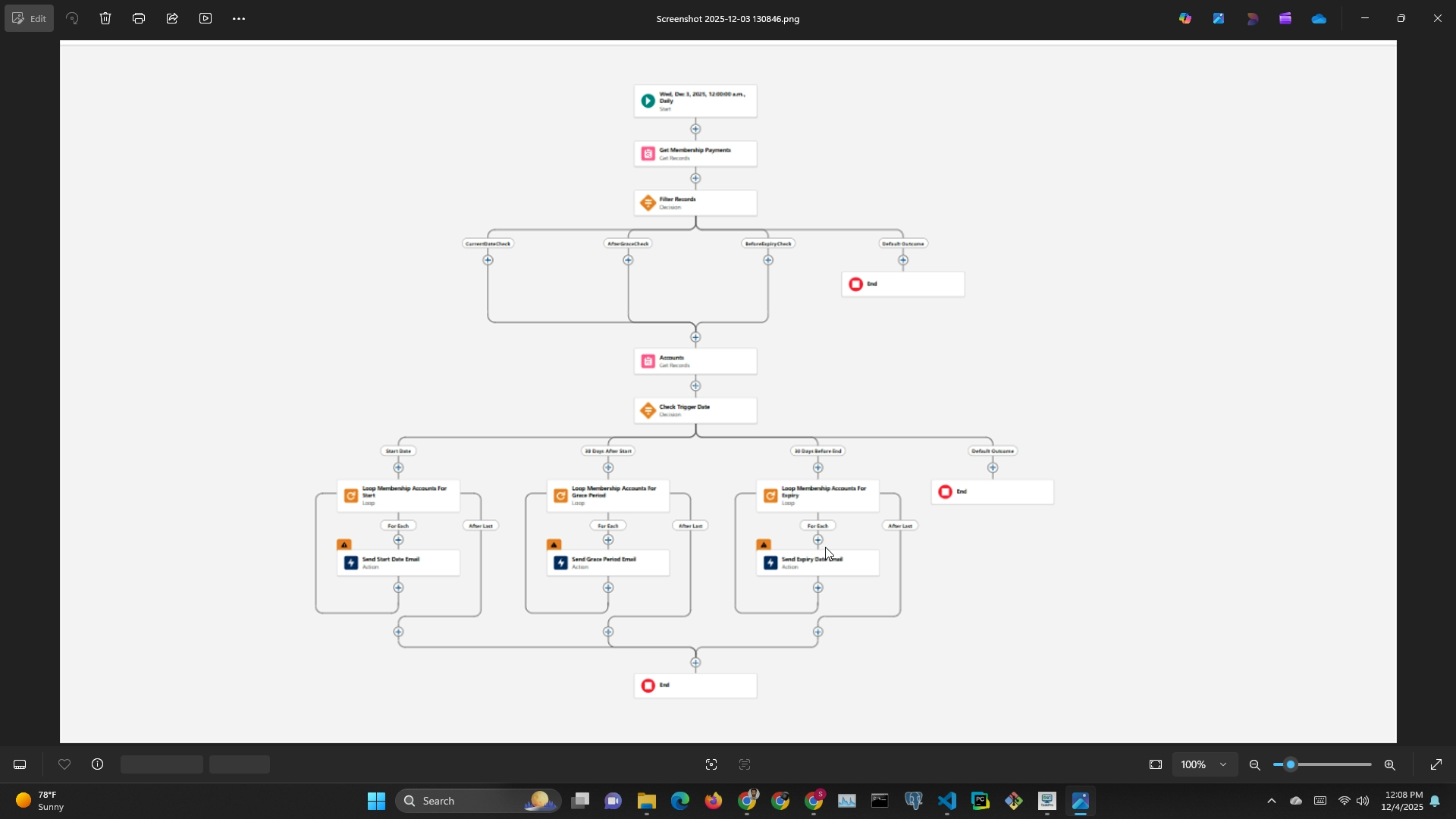This screenshot has height=819, width=1456.
Task: Delete the photo with trash icon
Action: click(105, 18)
